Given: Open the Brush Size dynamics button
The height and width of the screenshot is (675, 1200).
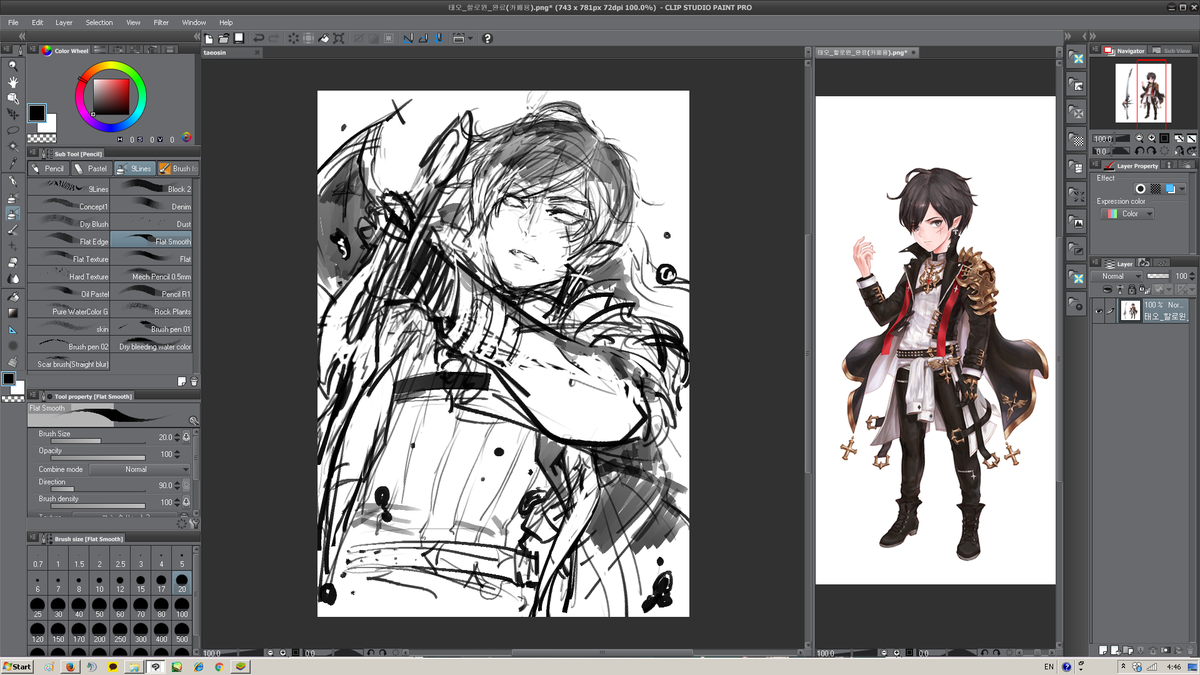Looking at the screenshot, I should click(x=186, y=437).
